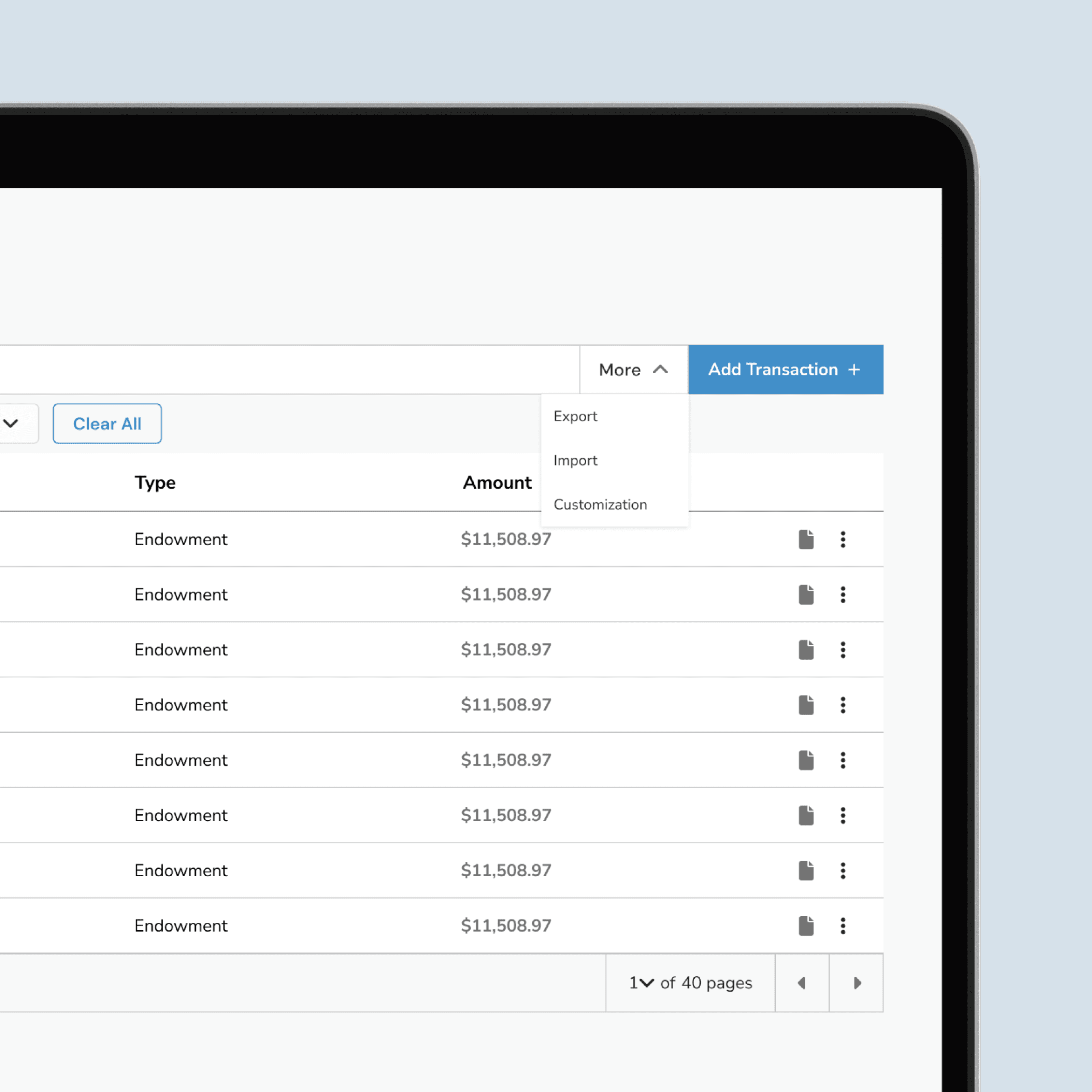Viewport: 1092px width, 1092px height.
Task: Open three-dot menu in last Endowment row
Action: click(x=843, y=925)
